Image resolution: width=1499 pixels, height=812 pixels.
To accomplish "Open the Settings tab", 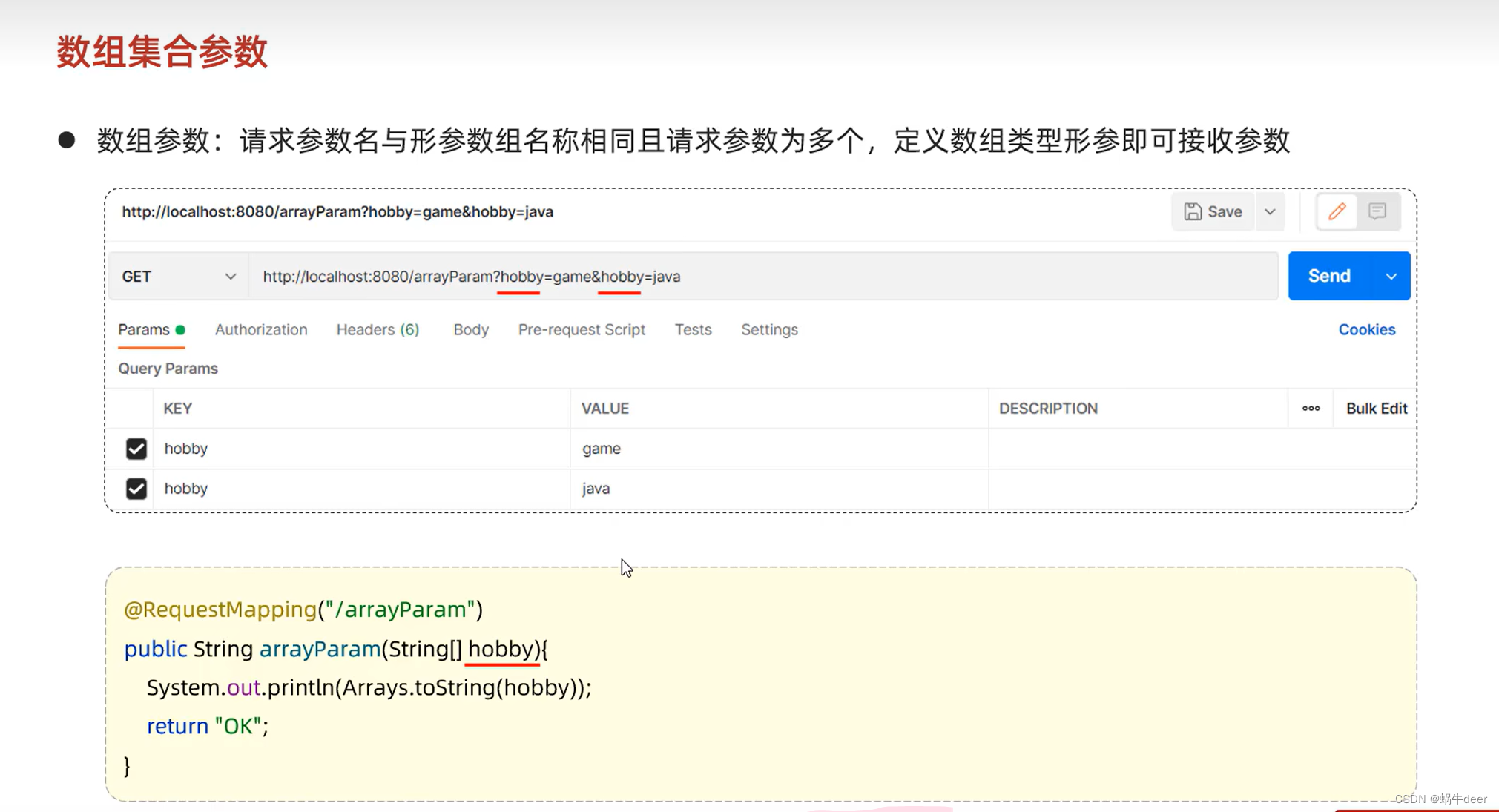I will (769, 330).
